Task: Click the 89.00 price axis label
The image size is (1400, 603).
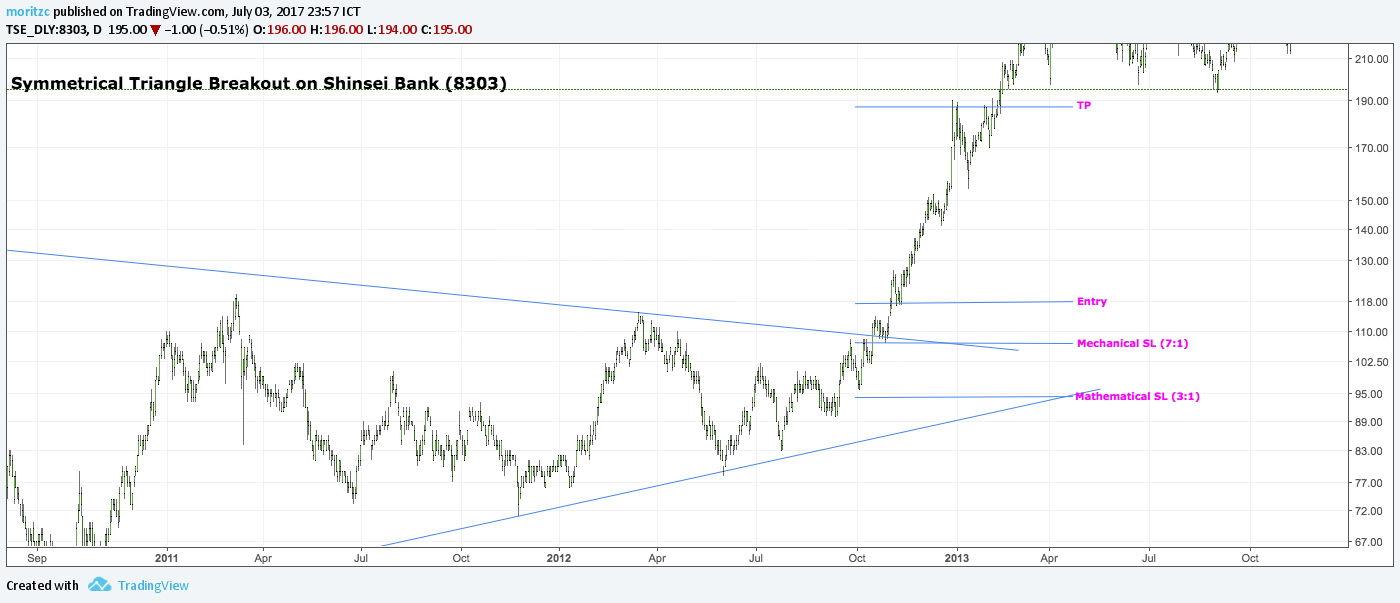Action: (1368, 422)
